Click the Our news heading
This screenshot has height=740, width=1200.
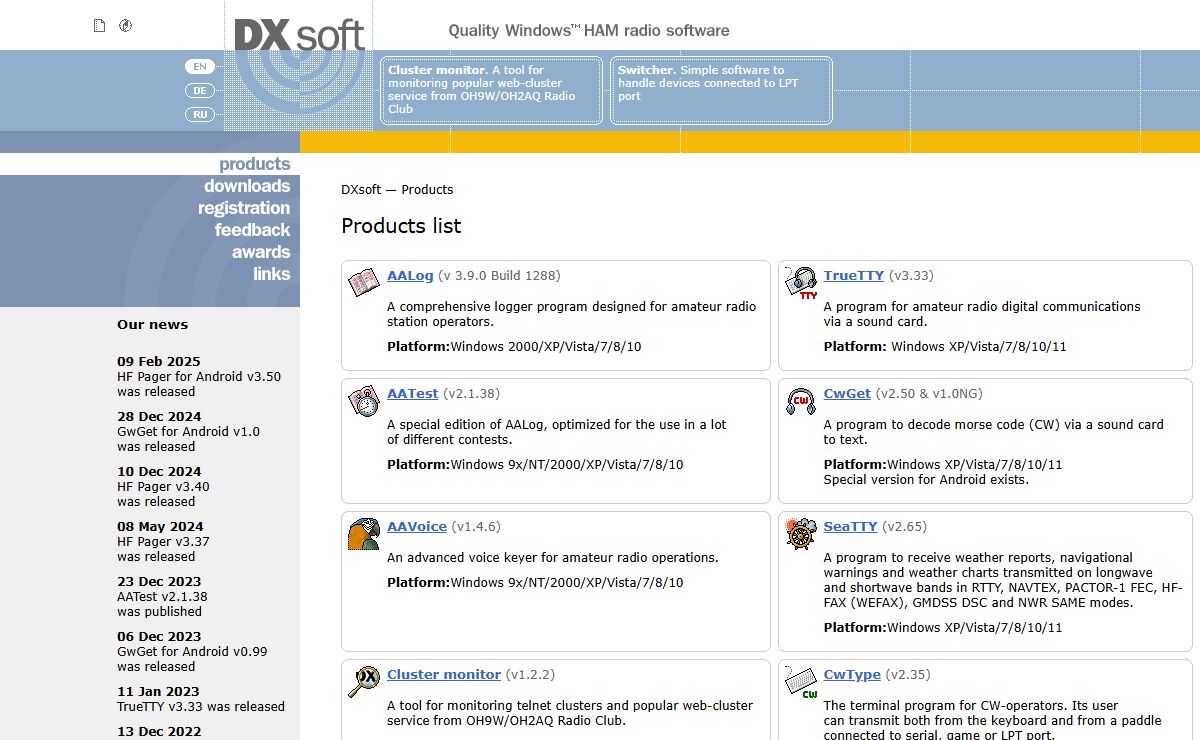click(x=152, y=325)
